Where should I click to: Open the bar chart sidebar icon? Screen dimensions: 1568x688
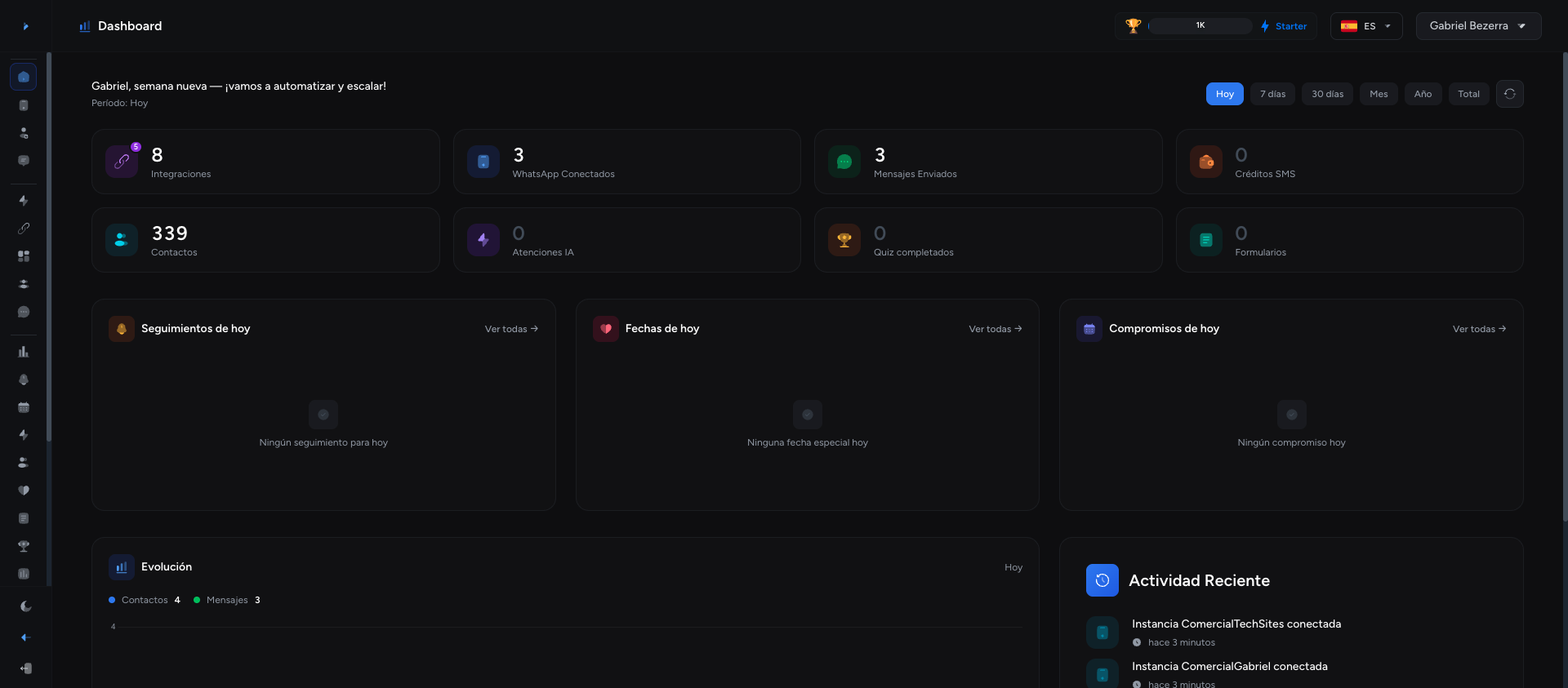24,352
